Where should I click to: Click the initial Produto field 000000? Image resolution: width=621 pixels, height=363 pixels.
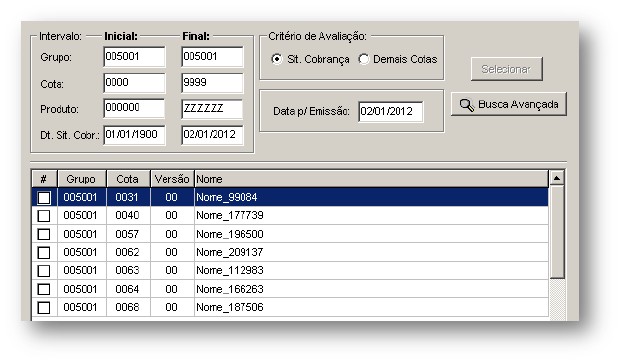coord(134,108)
